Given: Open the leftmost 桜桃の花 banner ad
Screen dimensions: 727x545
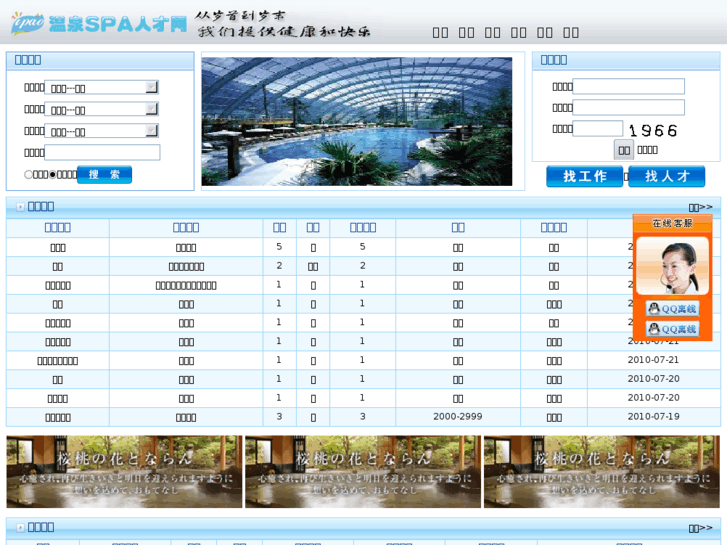Looking at the screenshot, I should (124, 471).
